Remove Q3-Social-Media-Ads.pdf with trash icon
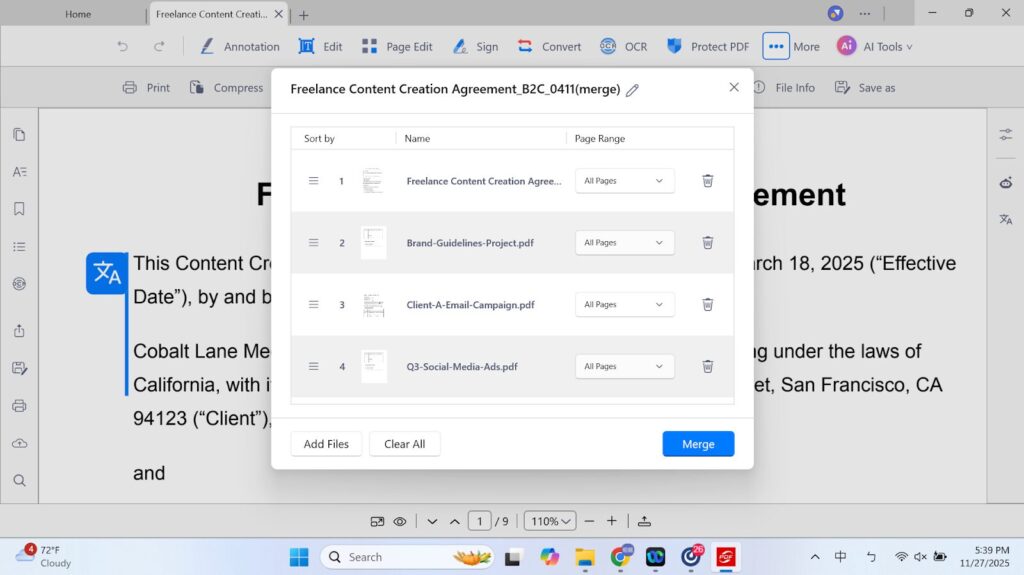This screenshot has height=575, width=1024. coord(707,367)
